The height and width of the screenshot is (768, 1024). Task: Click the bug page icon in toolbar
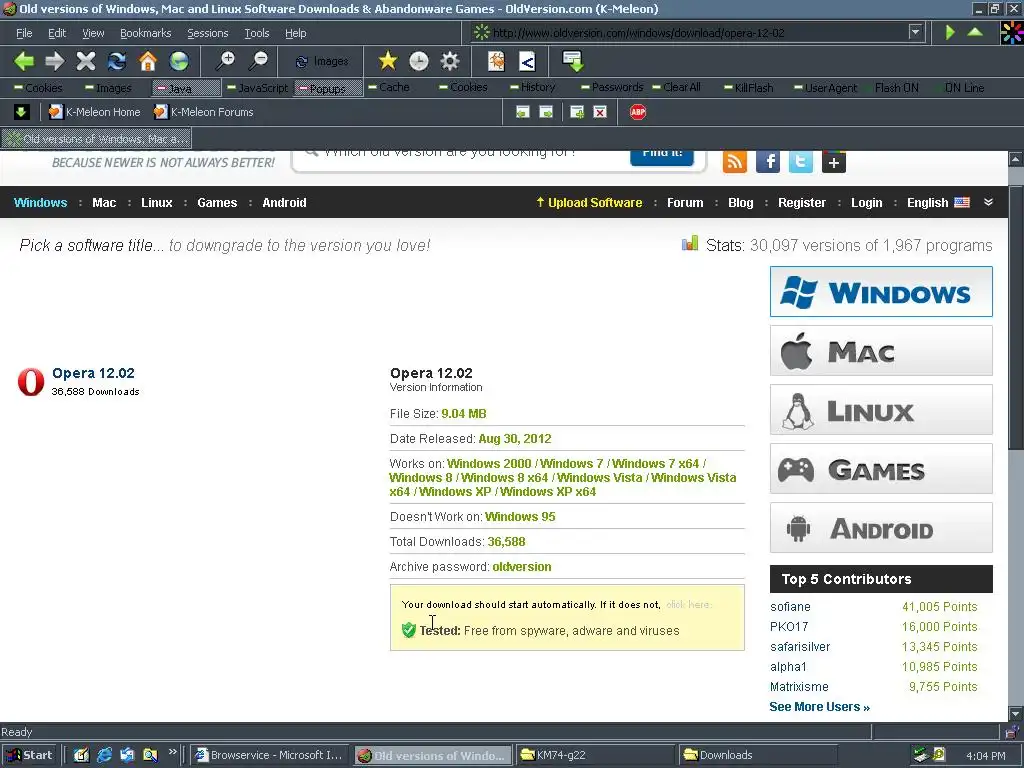496,61
